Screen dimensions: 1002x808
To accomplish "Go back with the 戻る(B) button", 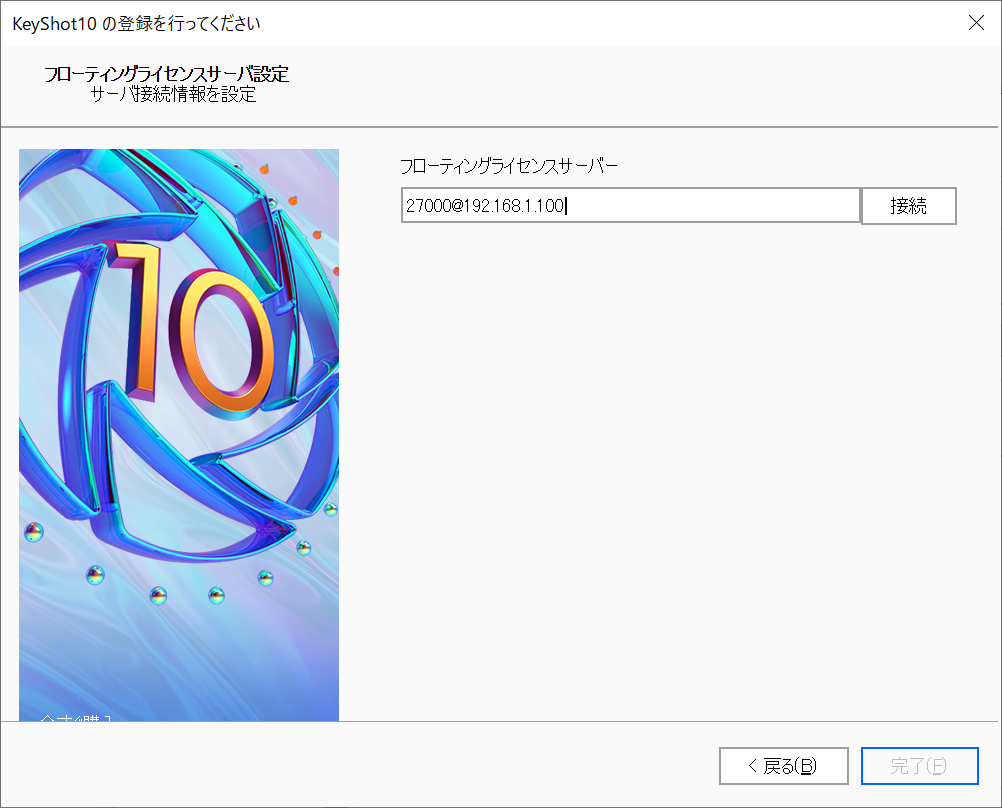I will coord(783,766).
